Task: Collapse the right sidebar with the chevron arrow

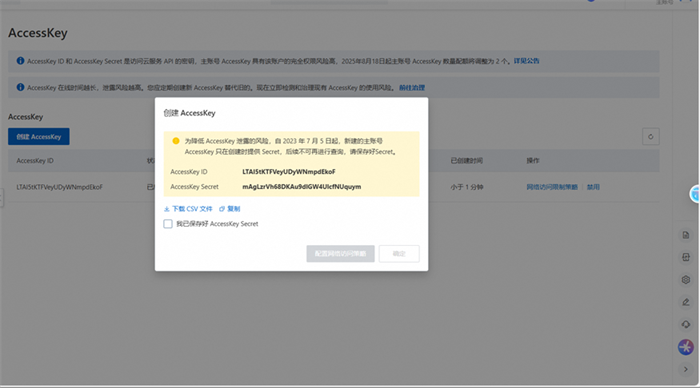Action: [x=686, y=369]
